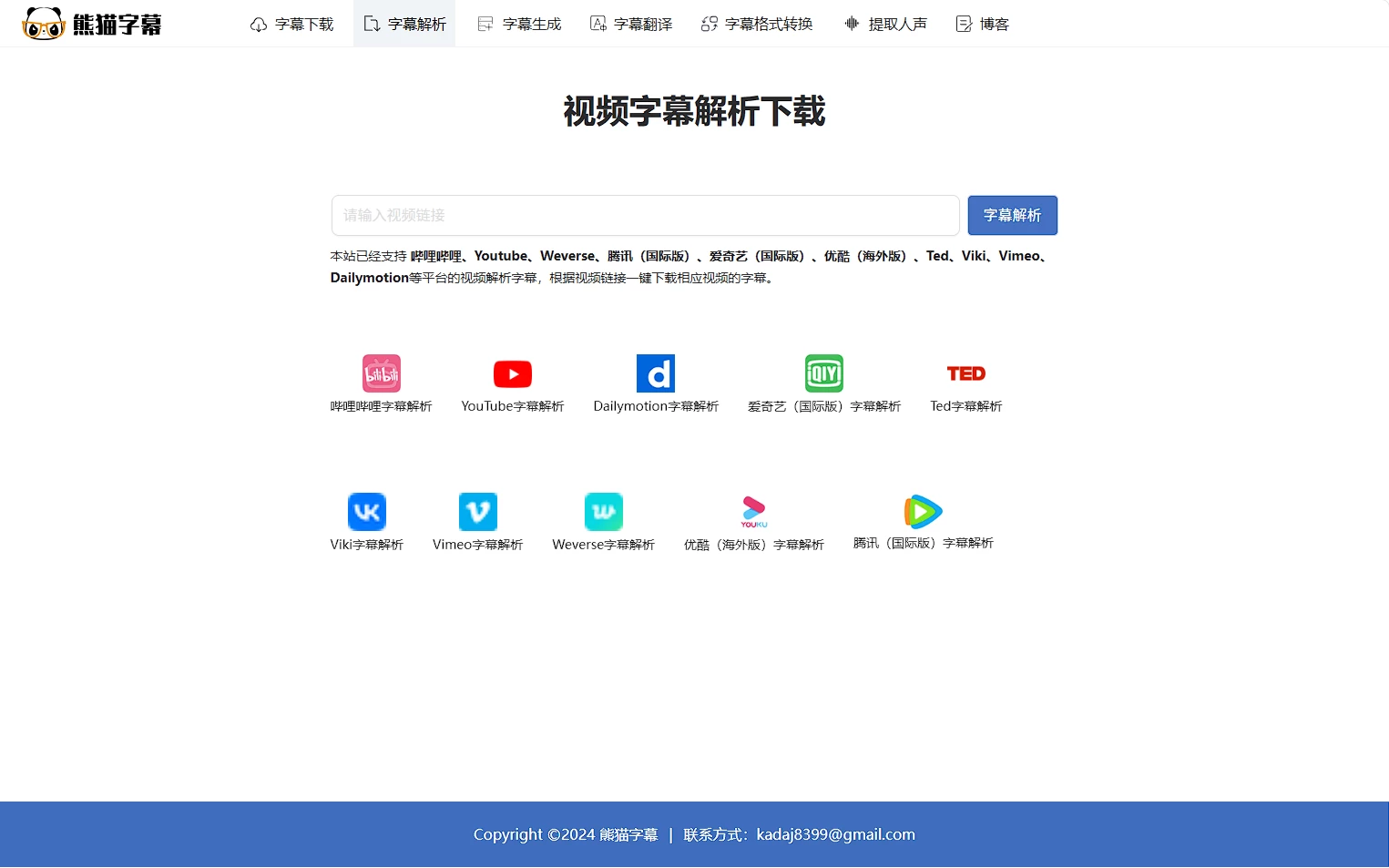This screenshot has width=1389, height=868.
Task: Go to the 字幕生成 menu item
Action: pos(532,25)
